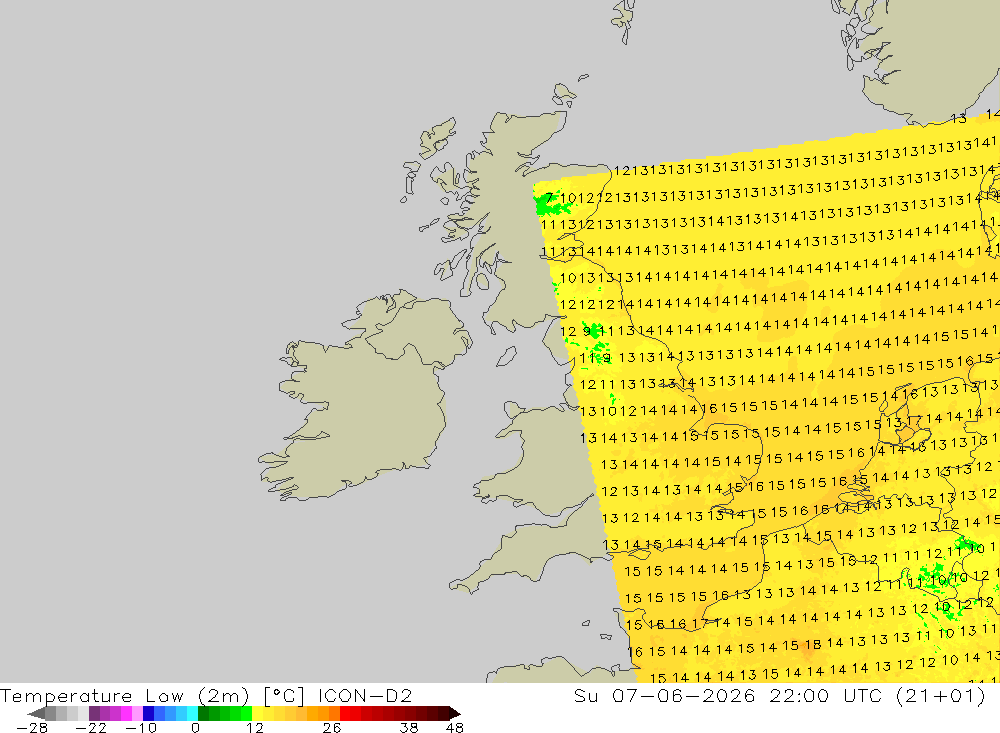Click the dark red right arrow of the color scale
Image resolution: width=1000 pixels, height=733 pixels.
[455, 714]
